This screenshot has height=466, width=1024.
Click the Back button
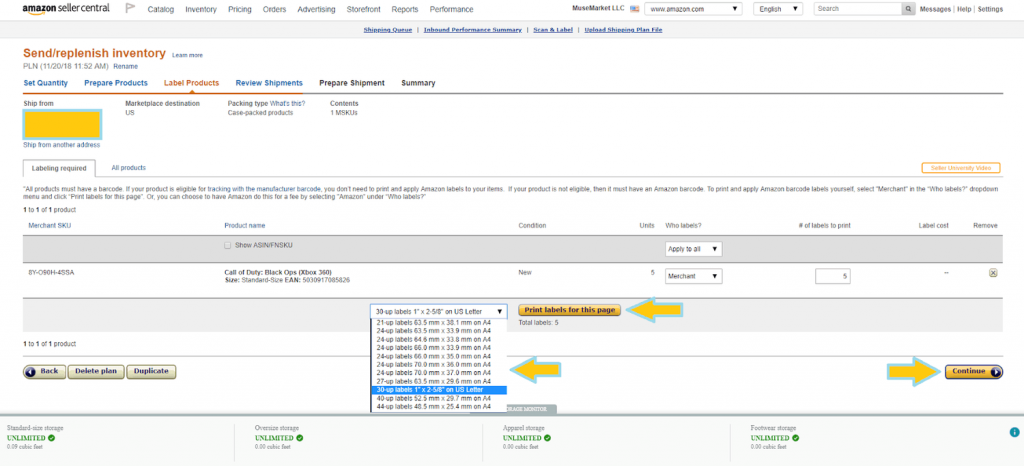point(44,371)
